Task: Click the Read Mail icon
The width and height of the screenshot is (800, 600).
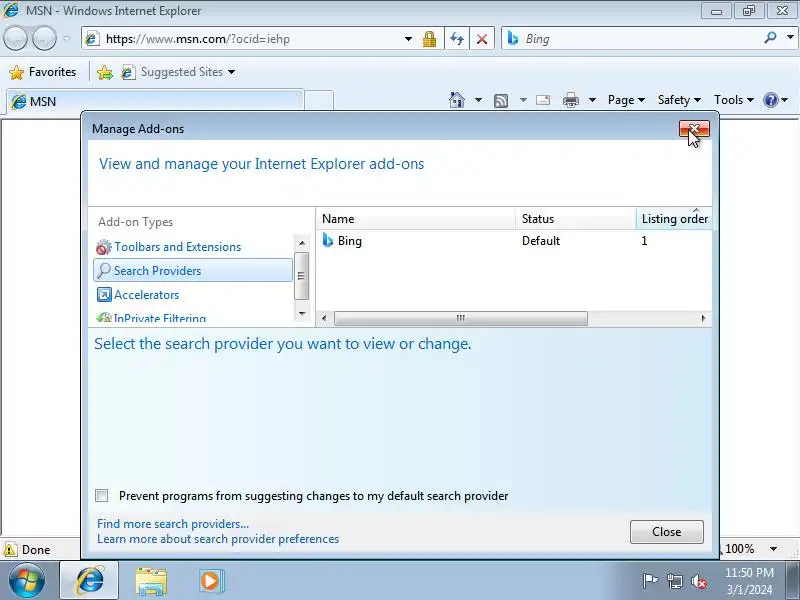Action: [543, 100]
